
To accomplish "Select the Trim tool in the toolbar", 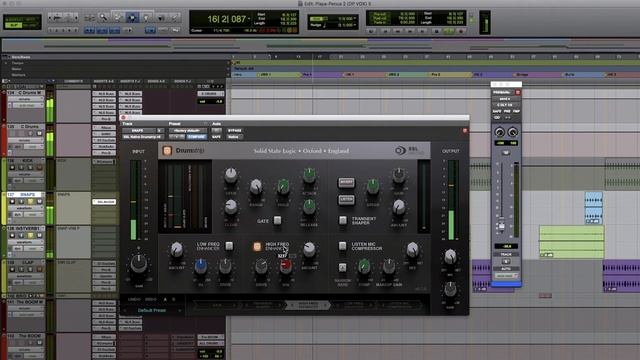I will (x=118, y=18).
